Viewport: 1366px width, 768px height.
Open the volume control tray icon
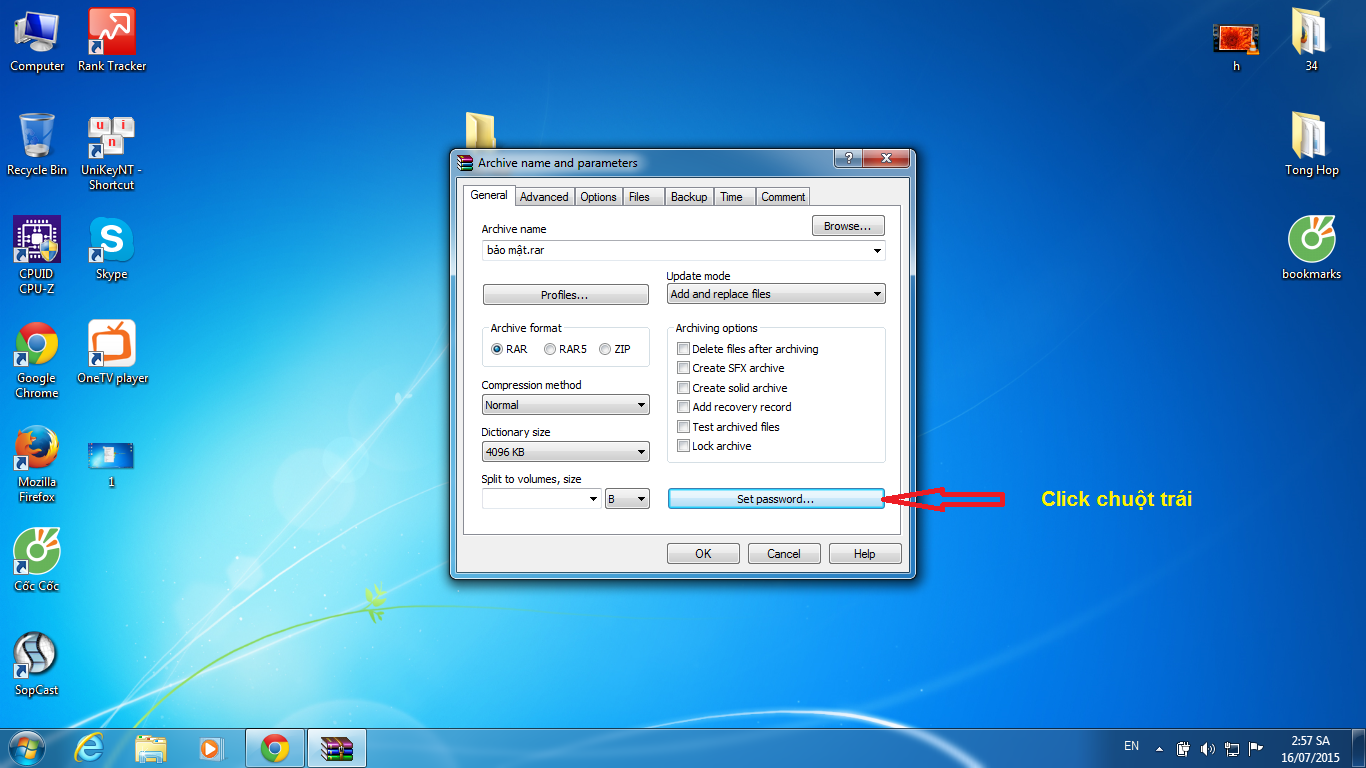point(1208,748)
